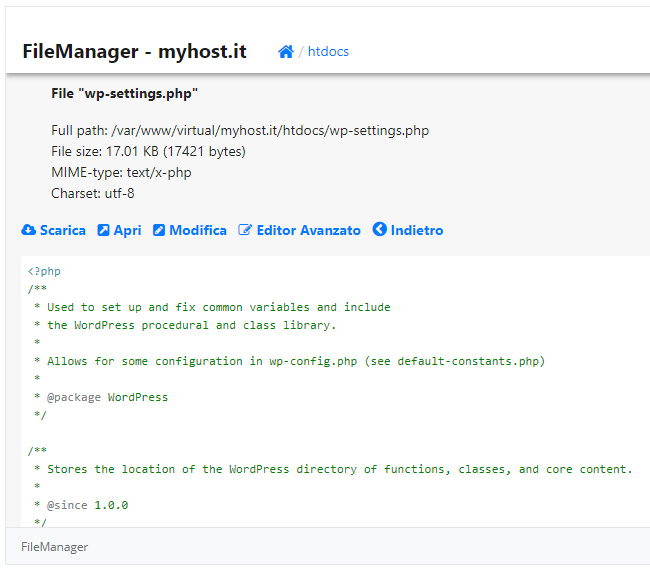Click the Editor Avanzato edit icon
Screen dimensions: 650x570
click(x=245, y=230)
